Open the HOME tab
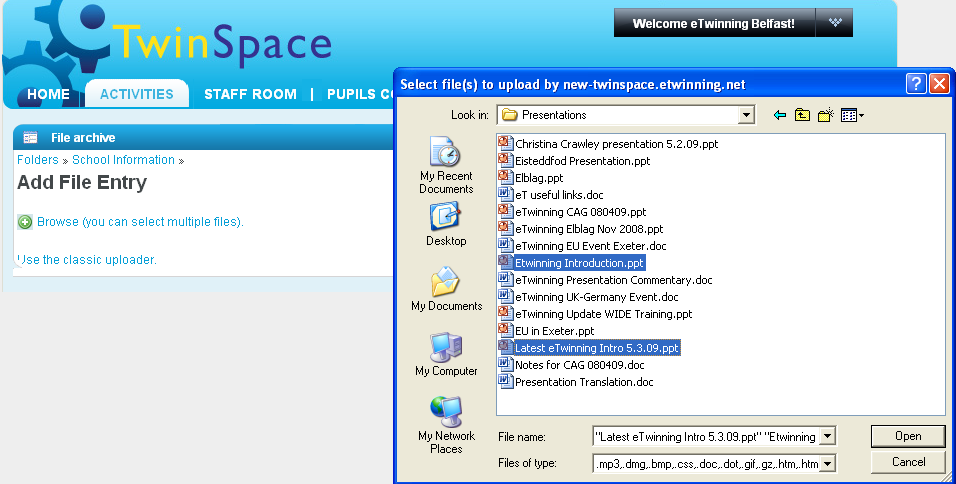Image resolution: width=956 pixels, height=484 pixels. click(48, 94)
